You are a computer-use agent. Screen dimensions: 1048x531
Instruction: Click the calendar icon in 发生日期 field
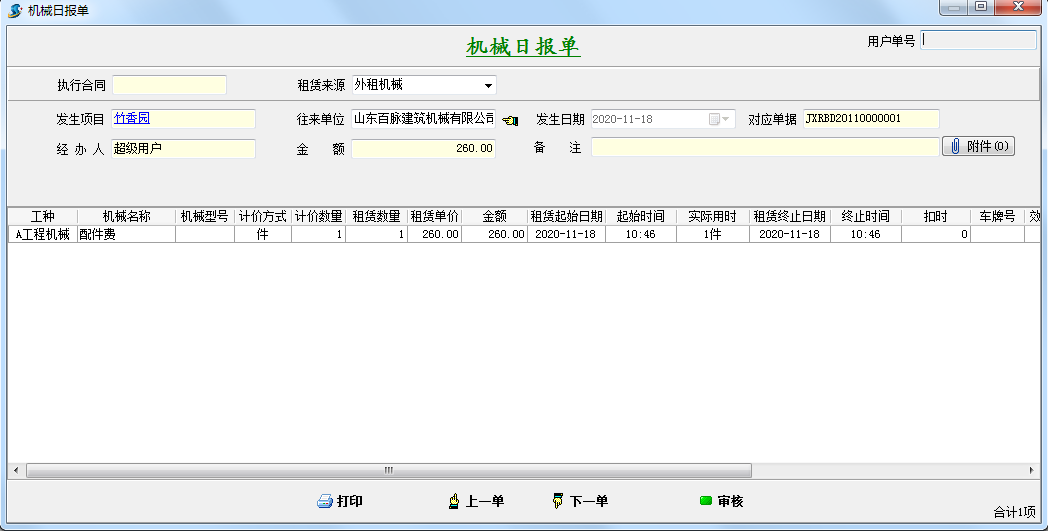coord(714,119)
